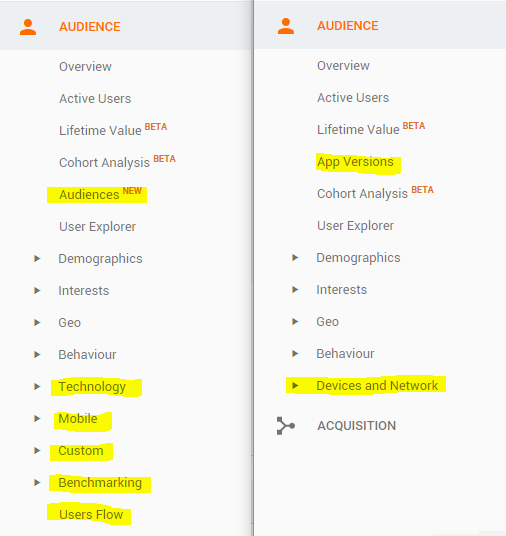Click the Acquisition branching arrows icon
Viewport: 506px width, 536px height.
point(285,426)
